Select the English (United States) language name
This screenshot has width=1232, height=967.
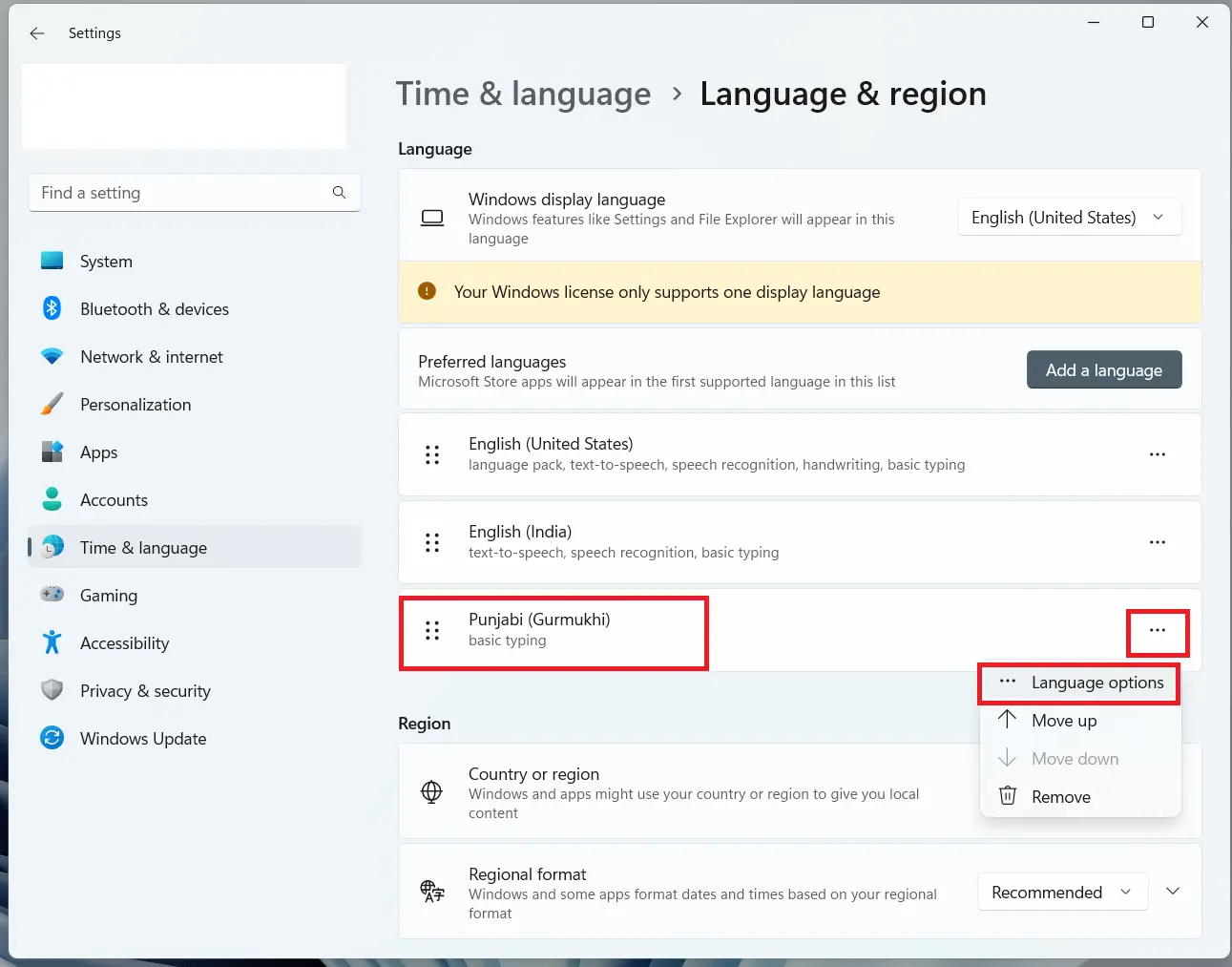tap(551, 444)
